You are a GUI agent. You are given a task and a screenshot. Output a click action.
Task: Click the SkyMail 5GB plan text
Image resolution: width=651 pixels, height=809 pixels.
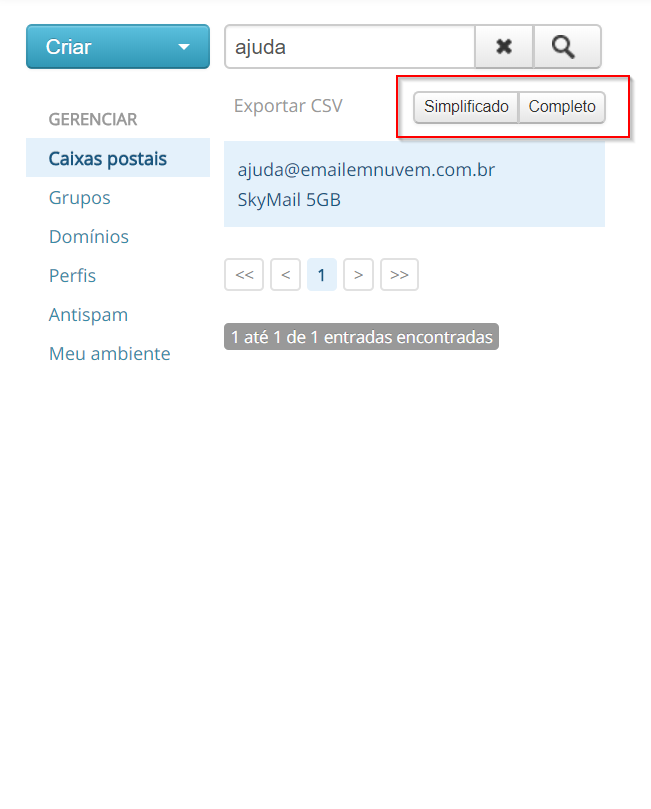pos(289,200)
